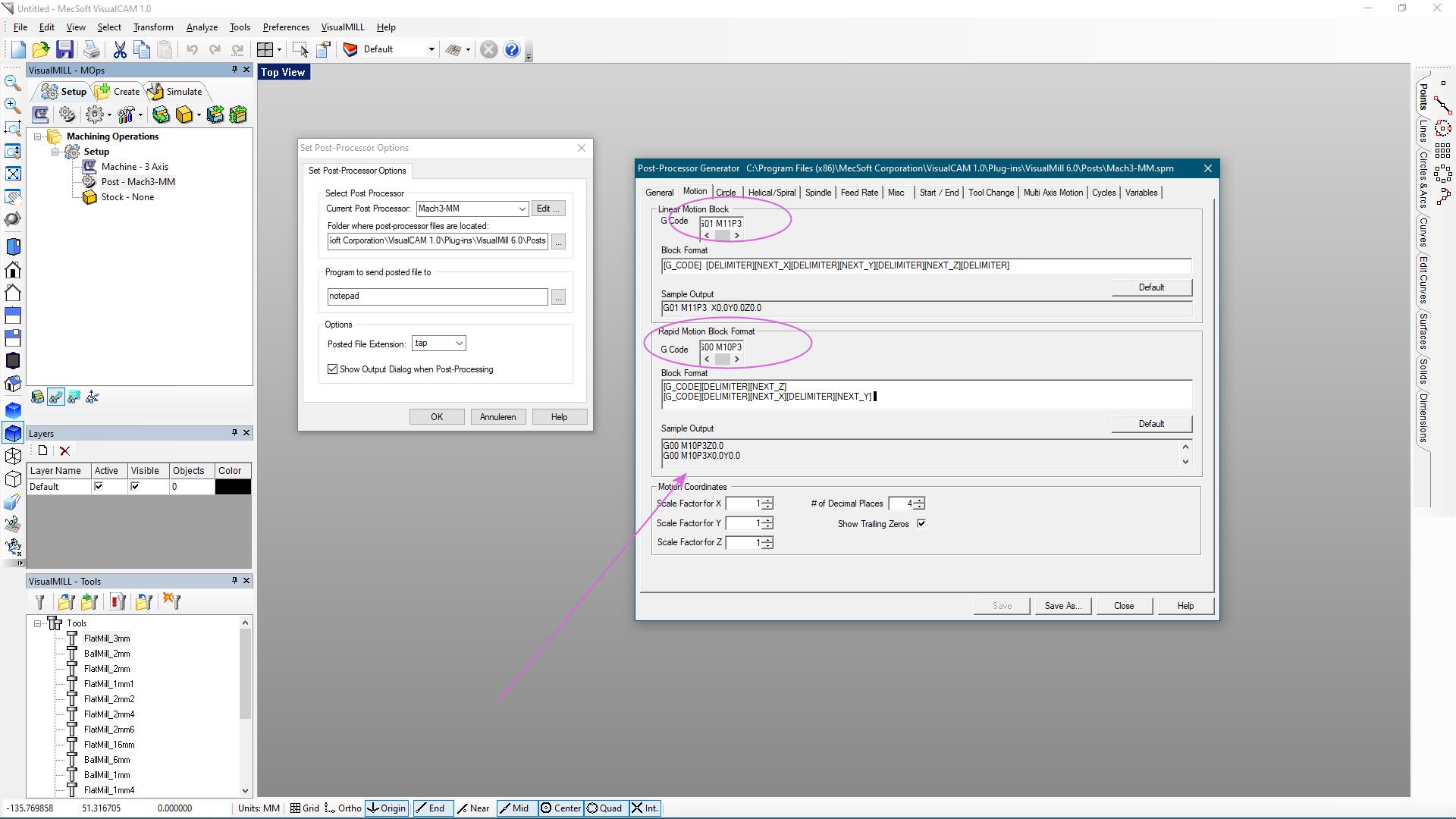Viewport: 1456px width, 819px height.
Task: Click the Open file folder icon
Action: click(x=41, y=50)
